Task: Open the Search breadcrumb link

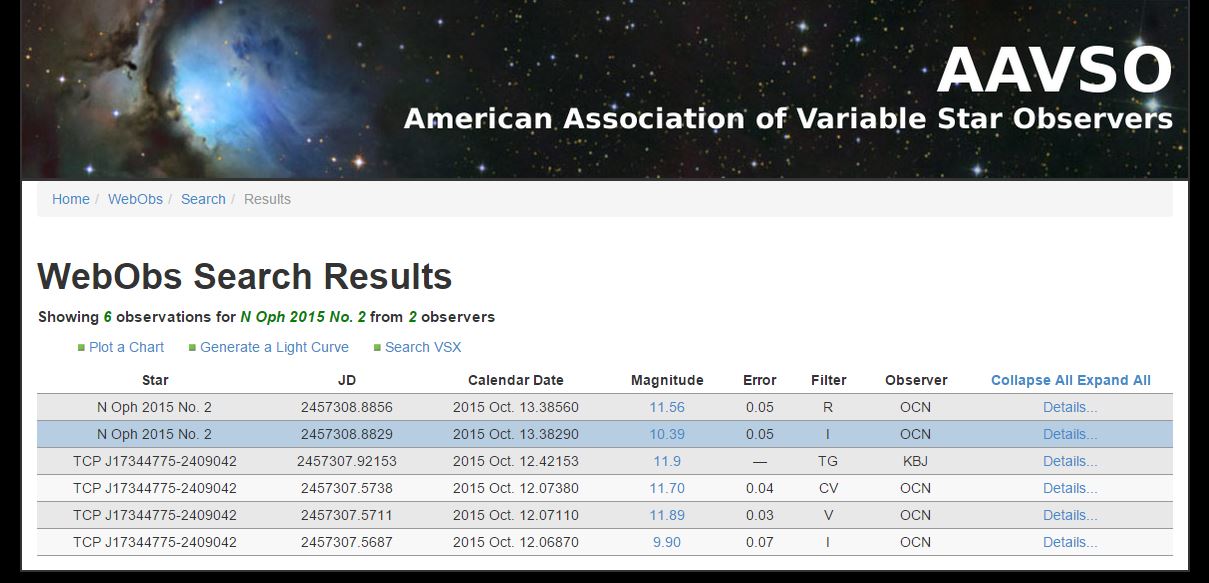Action: (x=203, y=199)
